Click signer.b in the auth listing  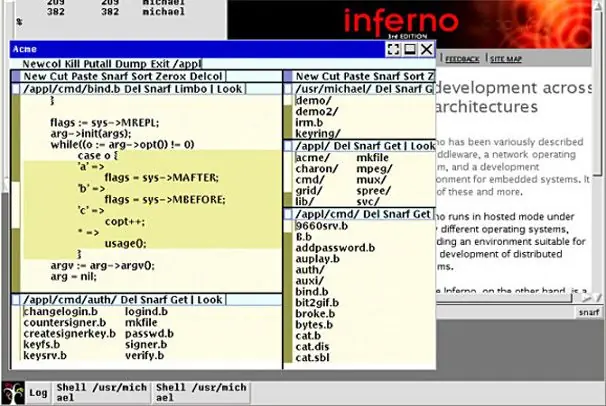point(146,344)
